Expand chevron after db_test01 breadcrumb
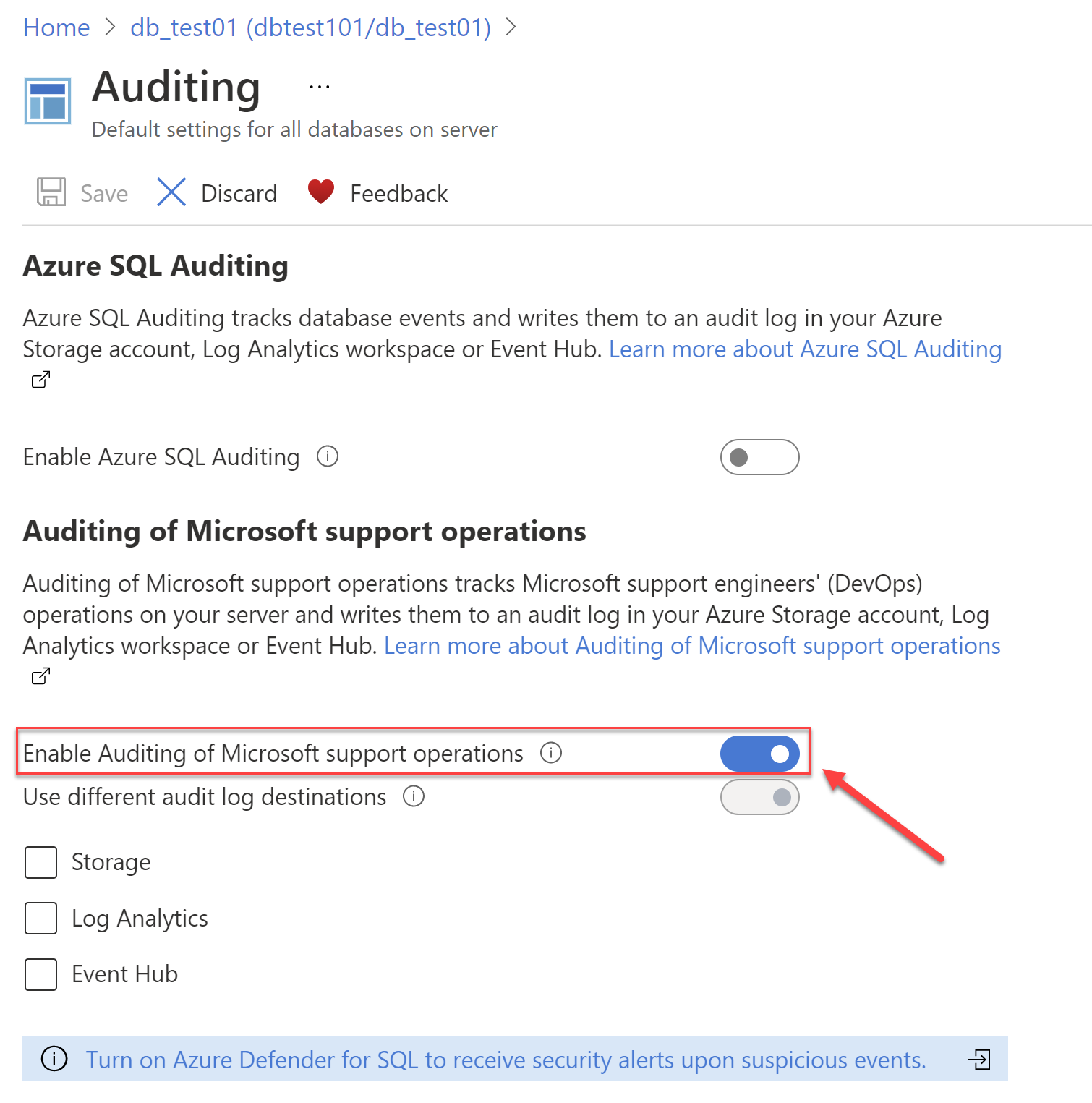Image resolution: width=1092 pixels, height=1103 pixels. (x=511, y=27)
